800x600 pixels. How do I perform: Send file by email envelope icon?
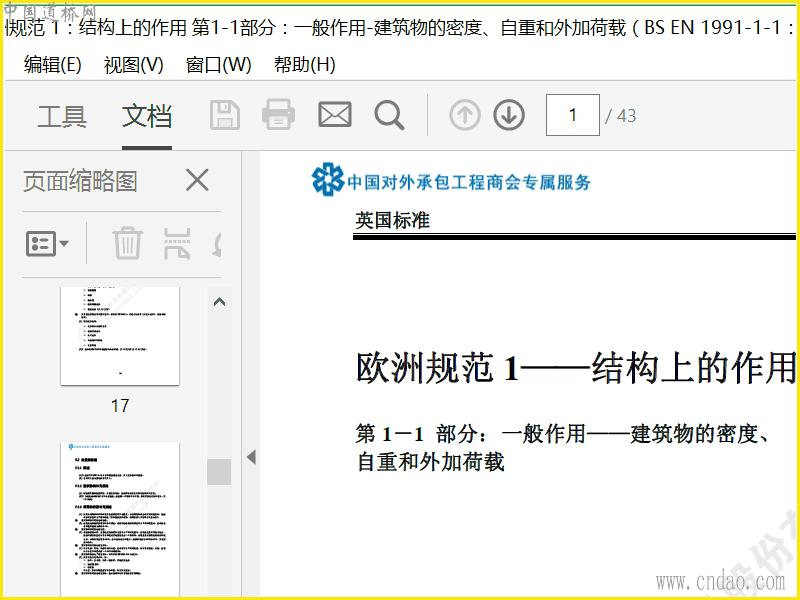tap(335, 114)
